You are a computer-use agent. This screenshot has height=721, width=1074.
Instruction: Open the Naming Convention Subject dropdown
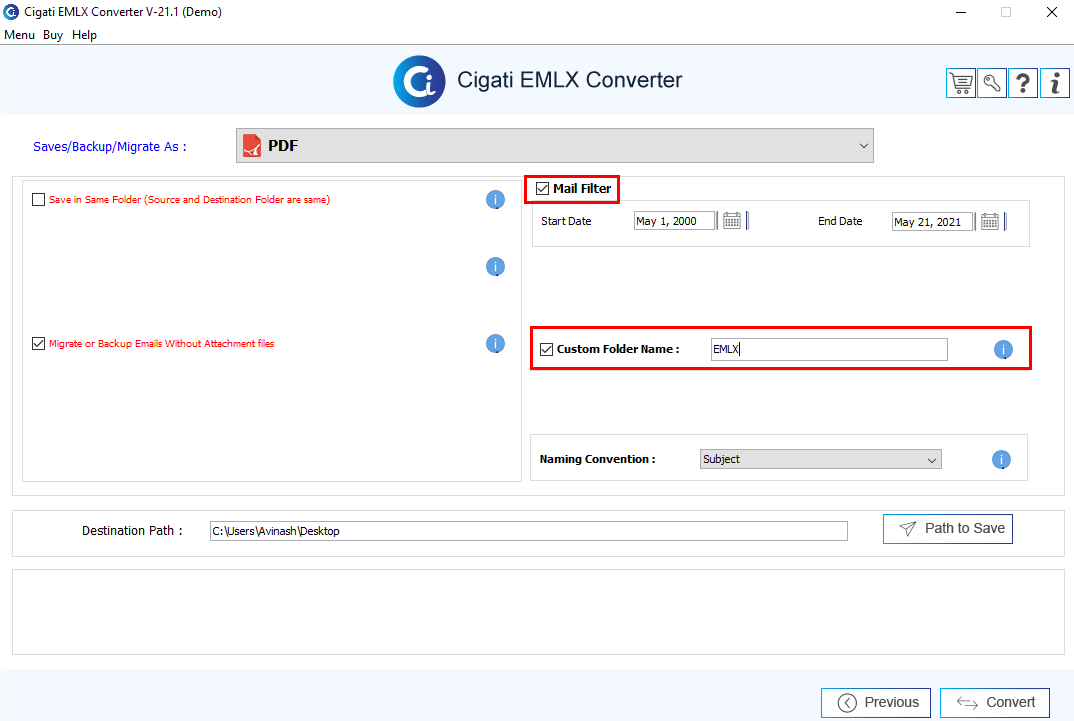tap(821, 459)
